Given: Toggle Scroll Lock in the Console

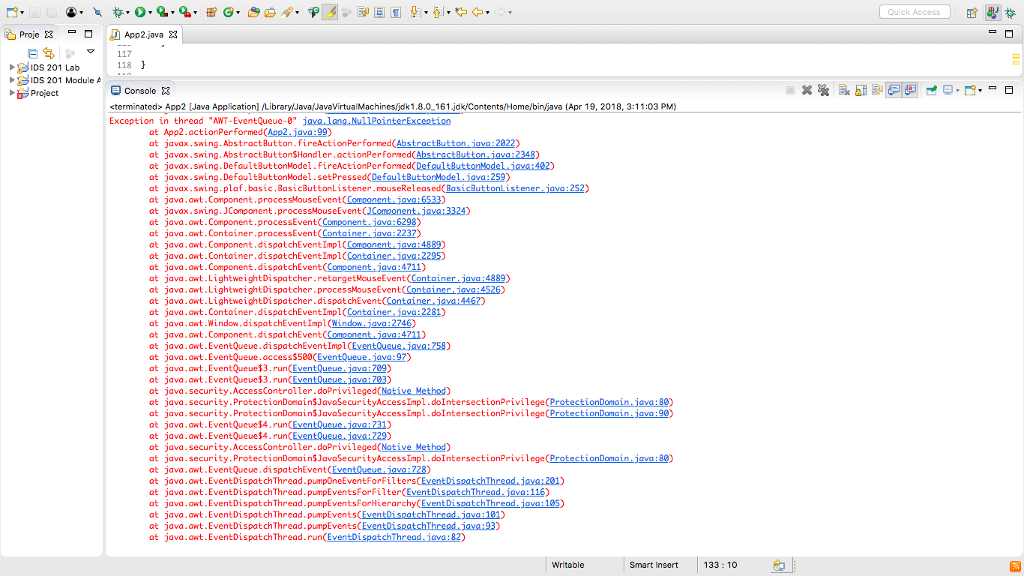Looking at the screenshot, I should point(860,90).
